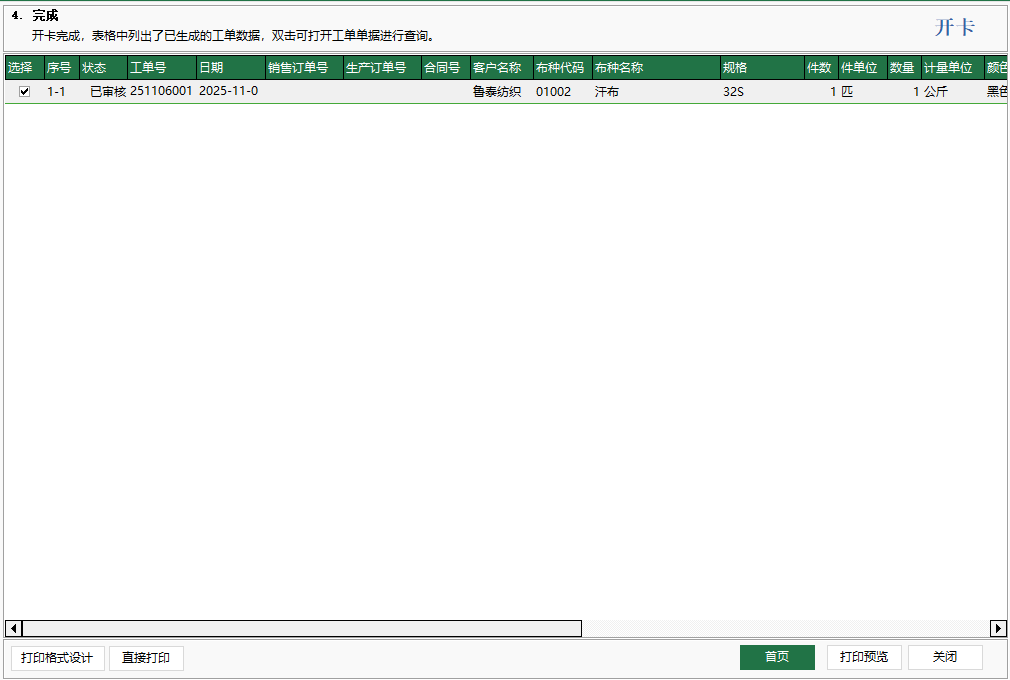Click the 首页 button
1010x680 pixels.
tap(777, 657)
